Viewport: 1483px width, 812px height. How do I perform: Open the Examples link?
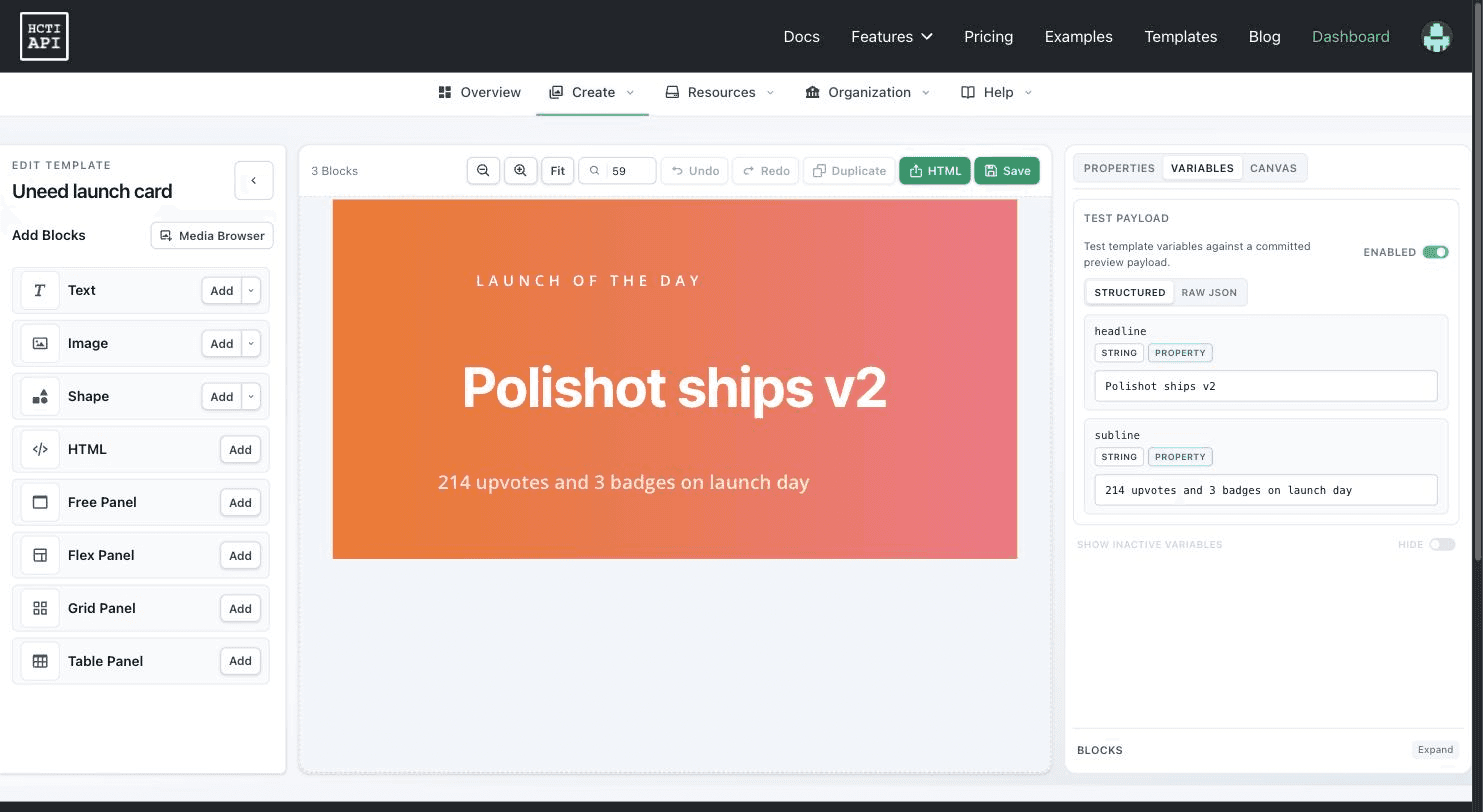click(x=1078, y=36)
